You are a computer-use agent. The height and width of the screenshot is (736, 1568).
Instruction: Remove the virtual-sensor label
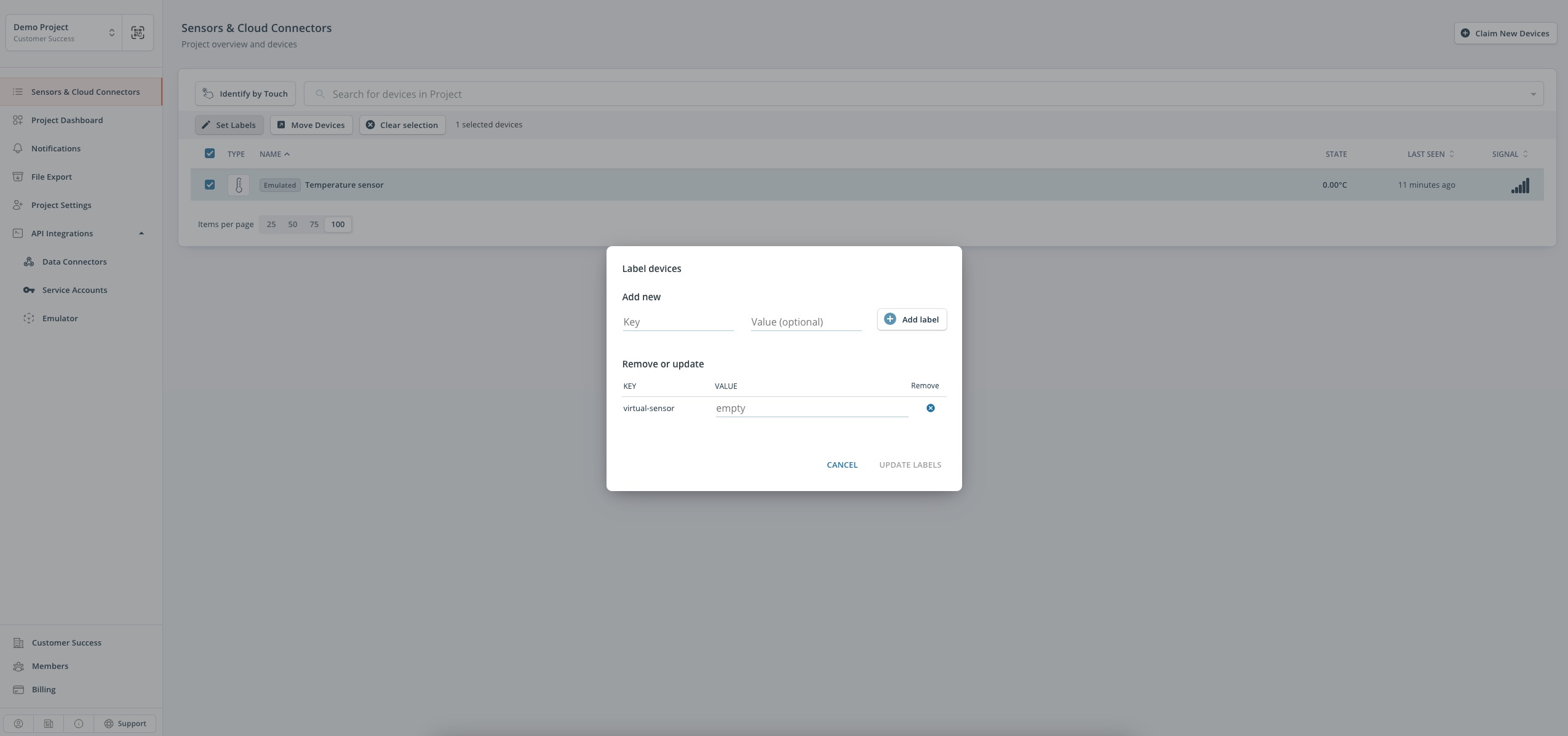(931, 408)
